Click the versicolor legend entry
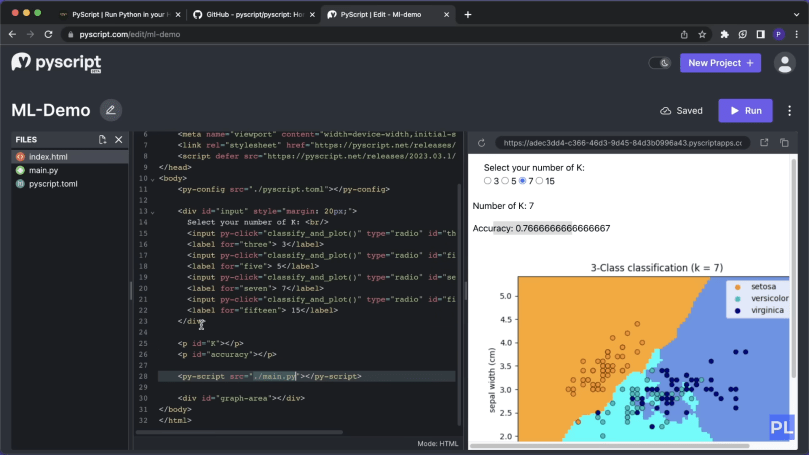Viewport: 809px width, 455px height. pyautogui.click(x=762, y=298)
